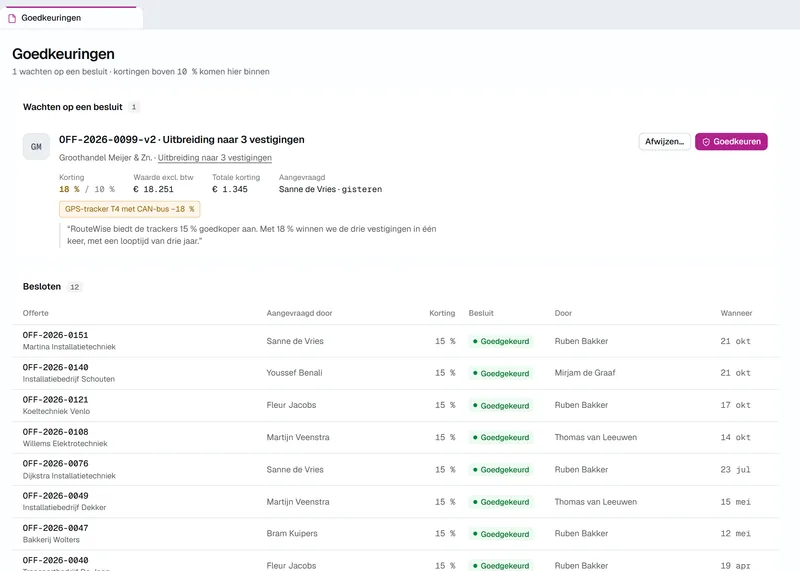Click Goedgekeurd badge in OFF-2026-0047 row
This screenshot has width=800, height=571.
(501, 534)
